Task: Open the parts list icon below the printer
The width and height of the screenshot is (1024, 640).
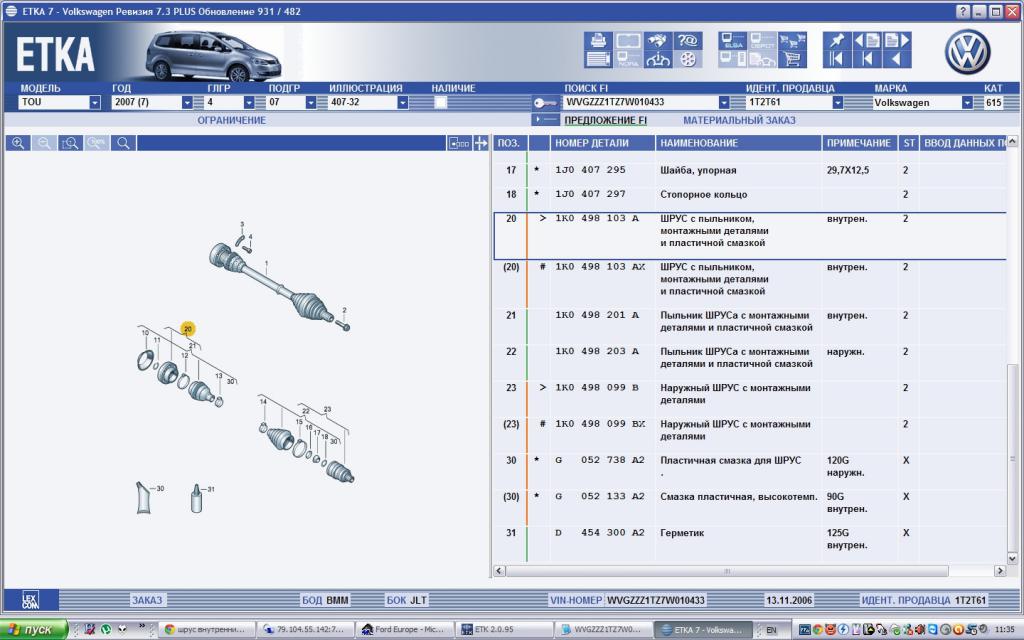Action: (x=598, y=59)
